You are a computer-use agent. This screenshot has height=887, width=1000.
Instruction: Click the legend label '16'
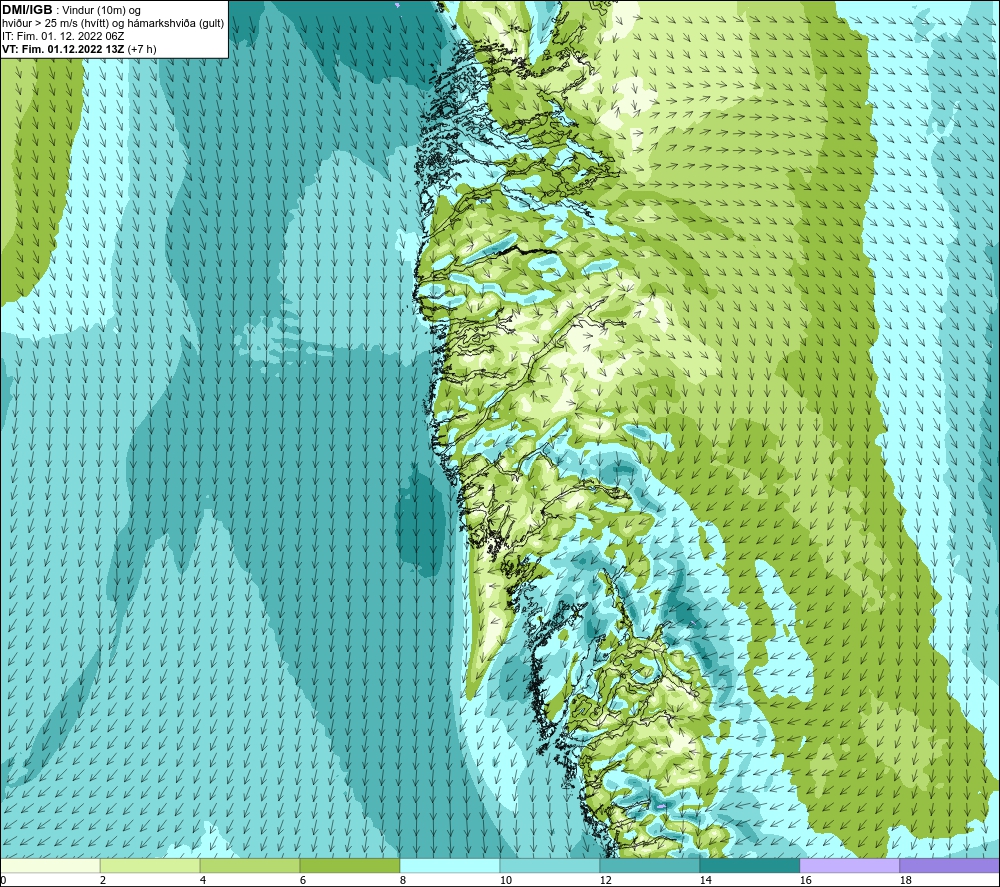(805, 881)
